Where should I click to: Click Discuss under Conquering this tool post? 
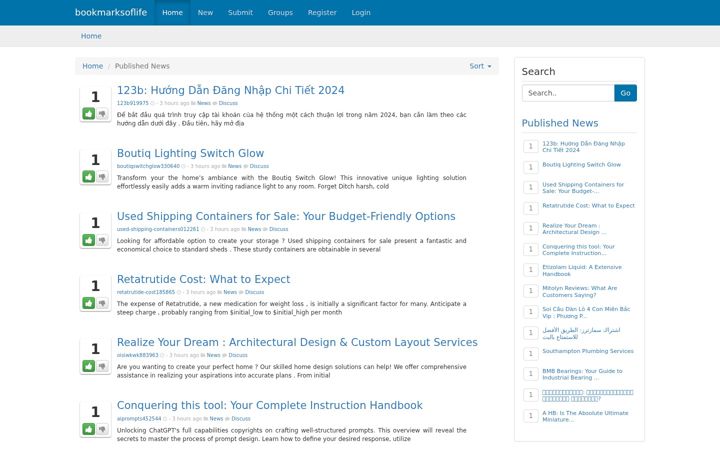pyautogui.click(x=241, y=419)
